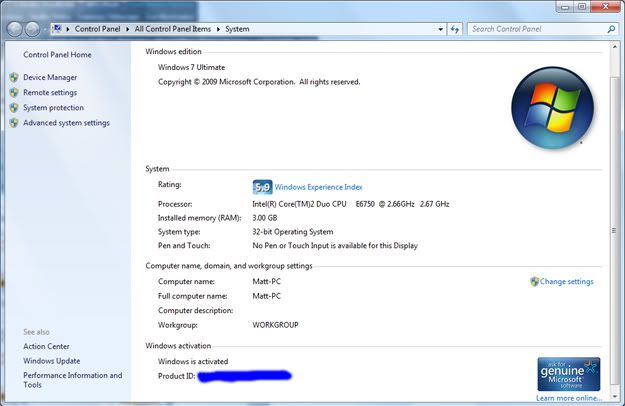The width and height of the screenshot is (625, 406).
Task: Click the 5.9 Windows Experience rating badge
Action: click(263, 187)
